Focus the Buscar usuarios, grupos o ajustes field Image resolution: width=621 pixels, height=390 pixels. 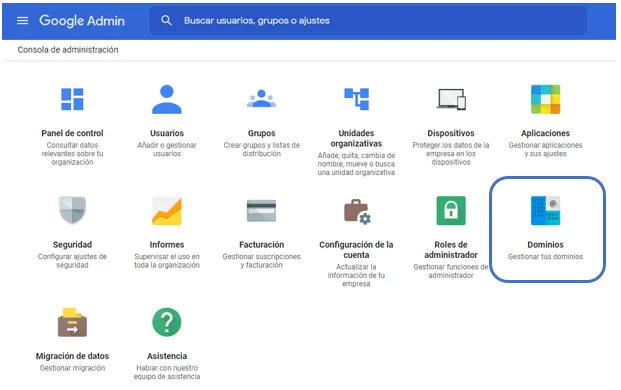[x=368, y=21]
